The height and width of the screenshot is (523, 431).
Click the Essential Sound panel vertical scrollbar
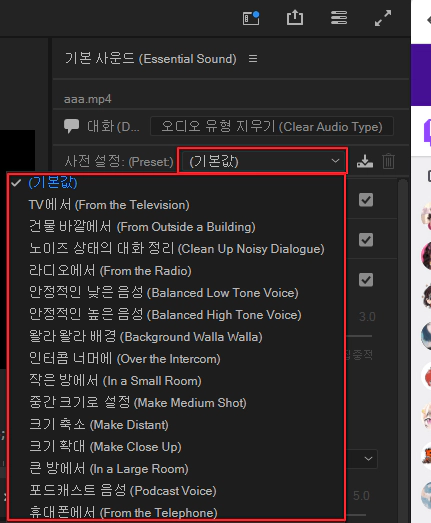coord(403,350)
